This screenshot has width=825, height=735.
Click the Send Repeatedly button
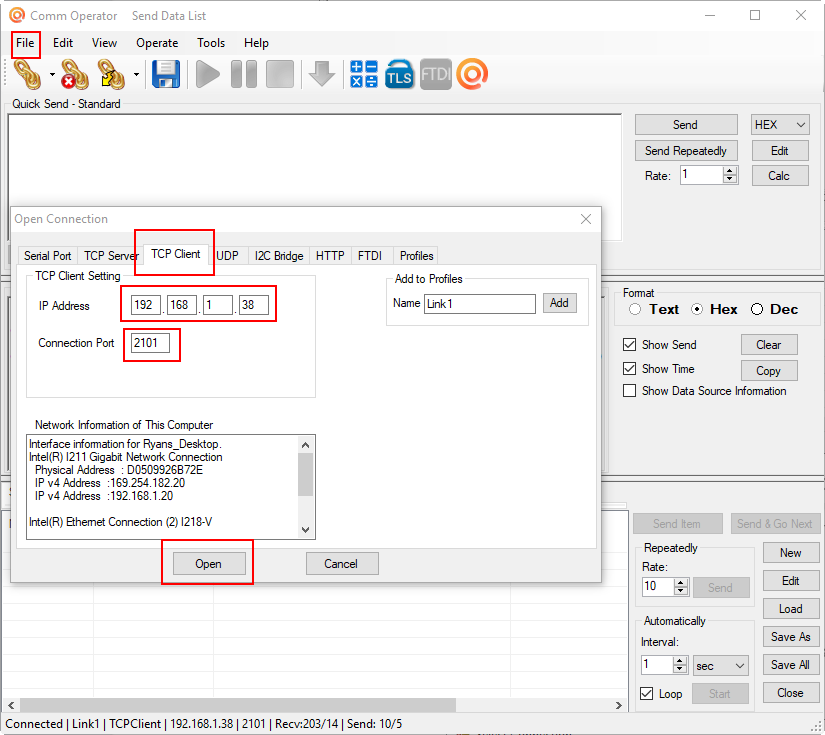point(686,151)
